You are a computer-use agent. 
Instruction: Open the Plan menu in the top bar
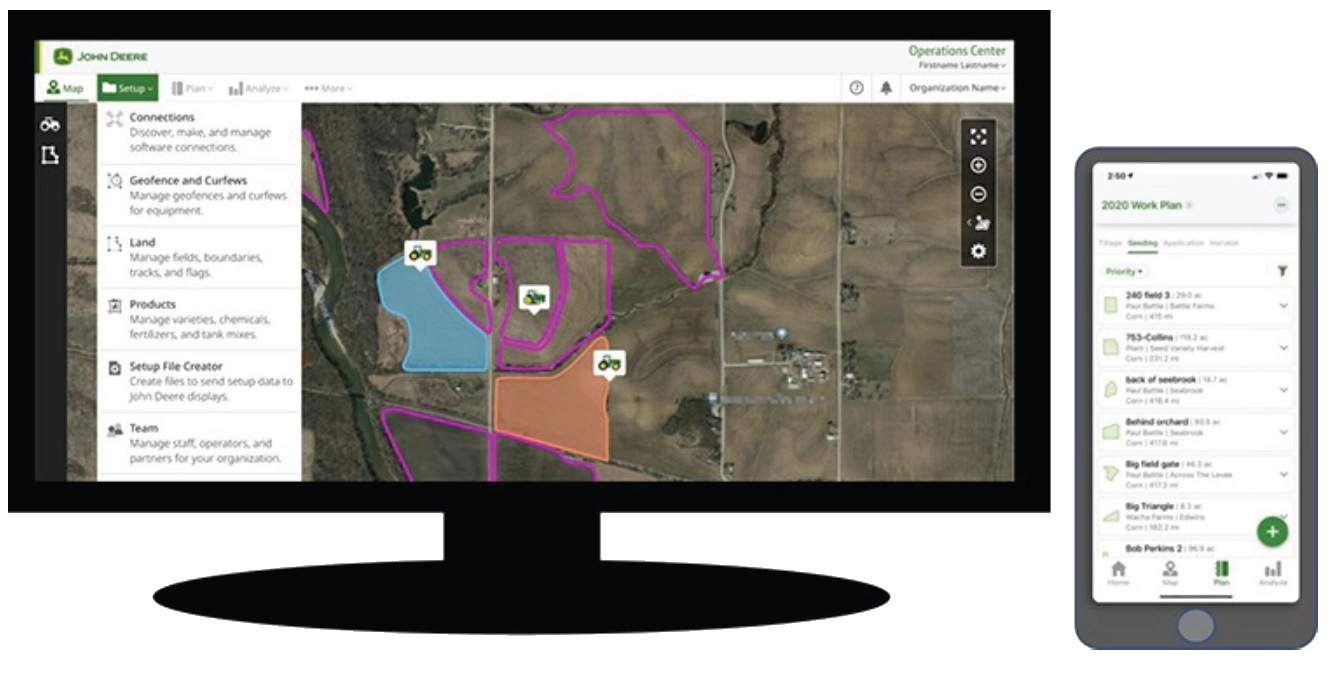(193, 87)
